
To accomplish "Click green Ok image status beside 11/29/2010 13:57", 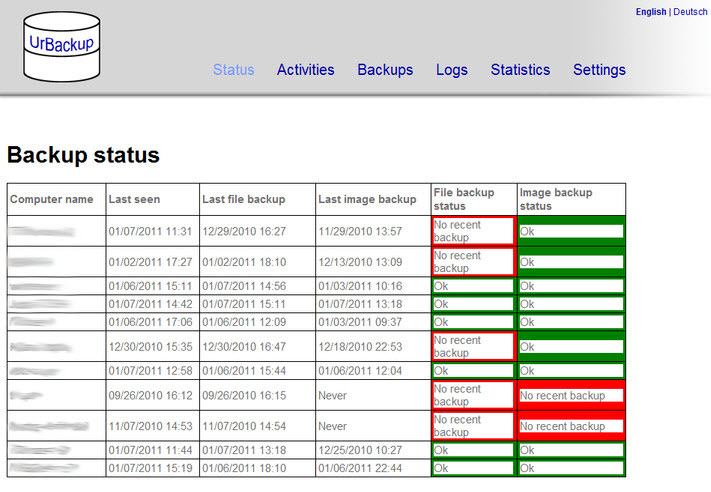I will pyautogui.click(x=571, y=231).
